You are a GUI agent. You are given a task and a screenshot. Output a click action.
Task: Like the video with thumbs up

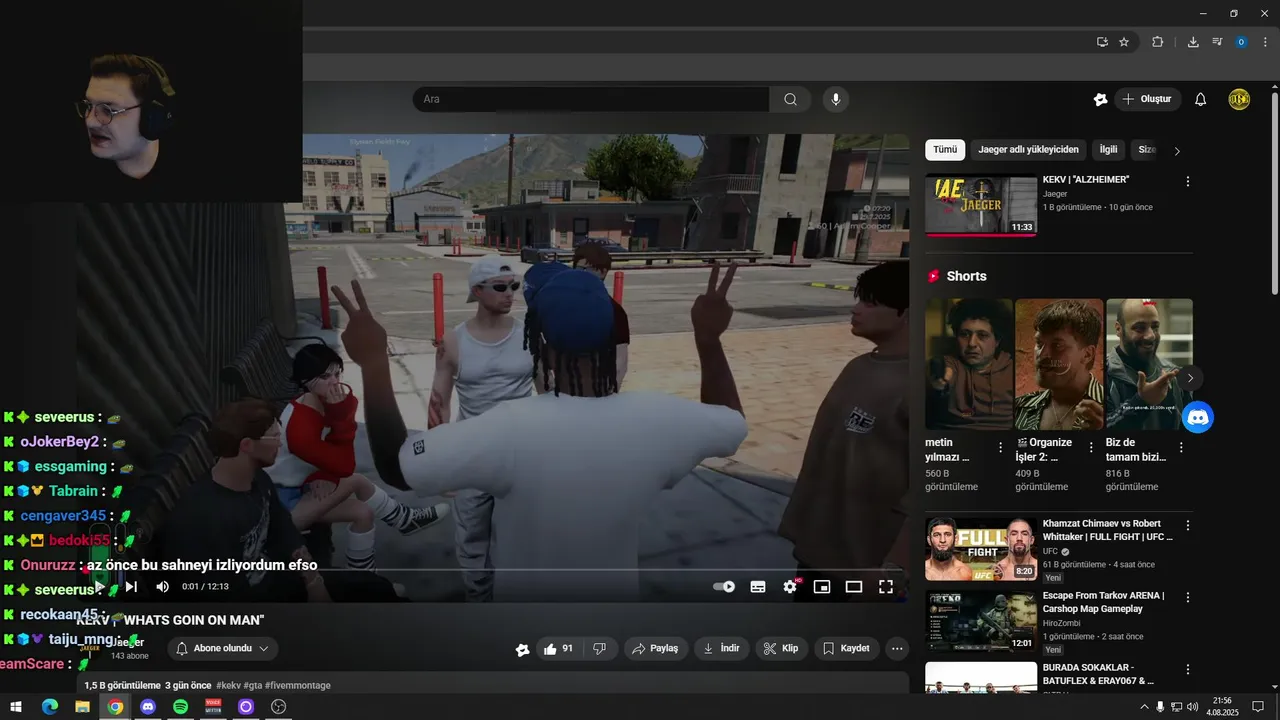(559, 648)
